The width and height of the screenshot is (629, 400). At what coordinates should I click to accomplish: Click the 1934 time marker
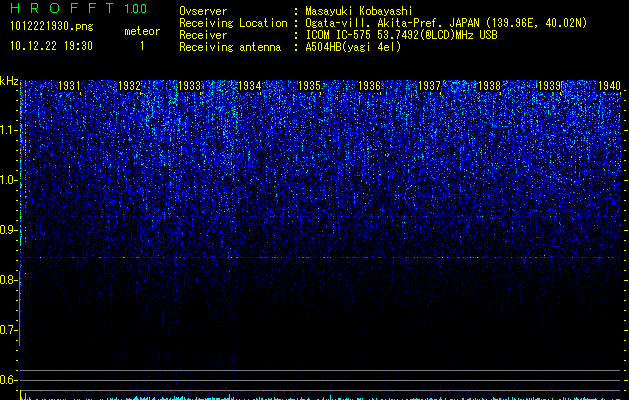click(250, 86)
